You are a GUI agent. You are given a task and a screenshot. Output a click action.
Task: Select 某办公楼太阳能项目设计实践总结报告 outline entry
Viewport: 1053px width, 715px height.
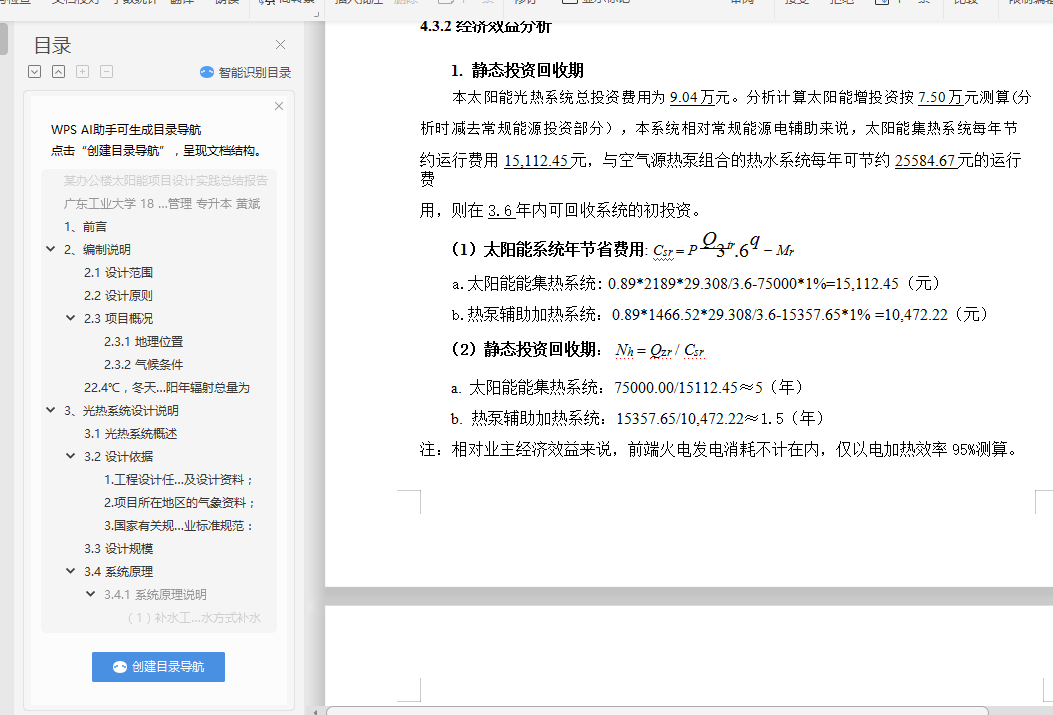click(165, 181)
